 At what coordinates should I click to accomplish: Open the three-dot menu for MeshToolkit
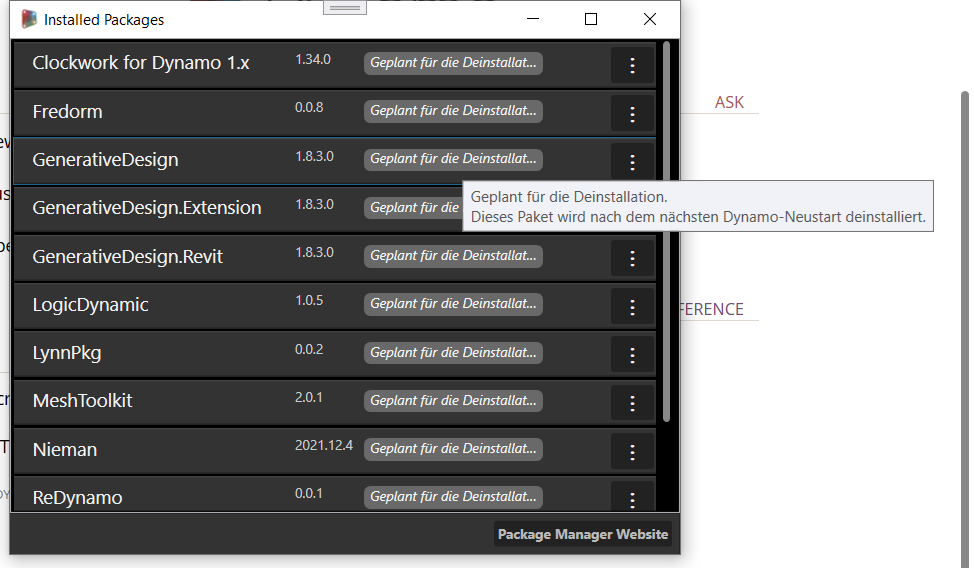632,402
